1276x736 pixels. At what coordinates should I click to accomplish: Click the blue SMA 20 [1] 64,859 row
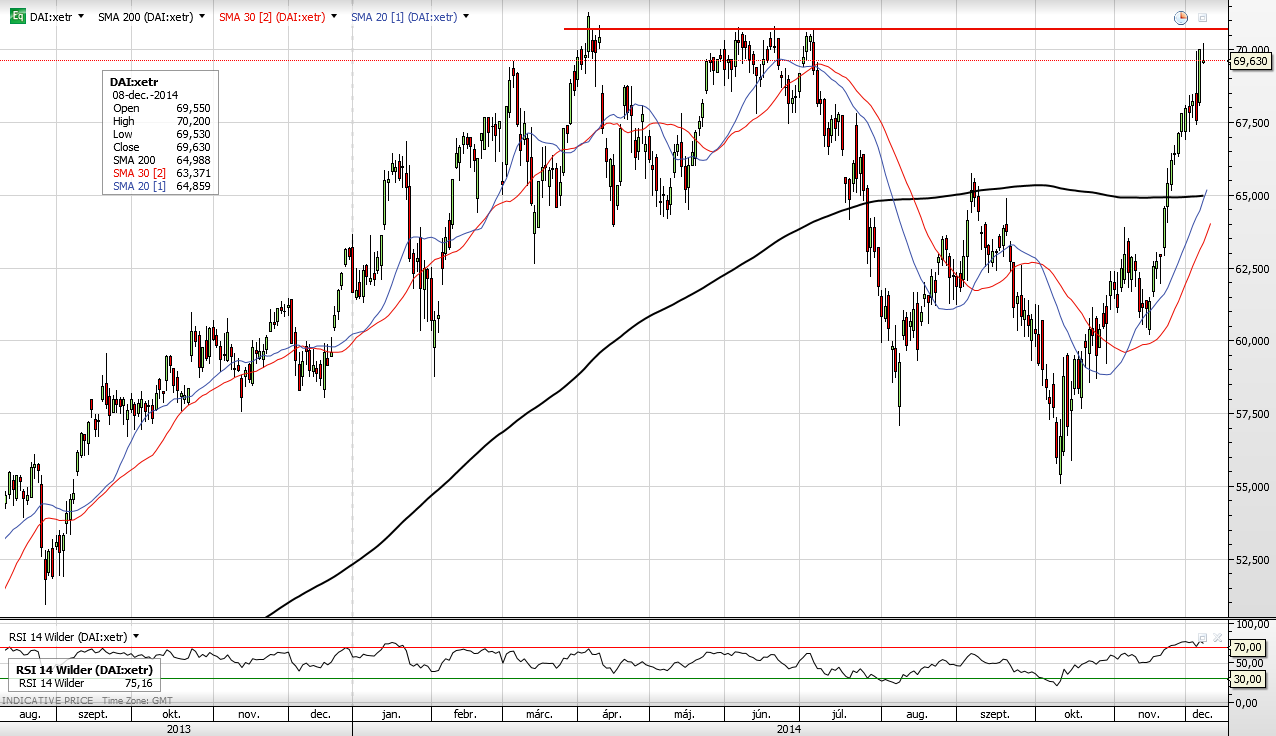[x=160, y=186]
